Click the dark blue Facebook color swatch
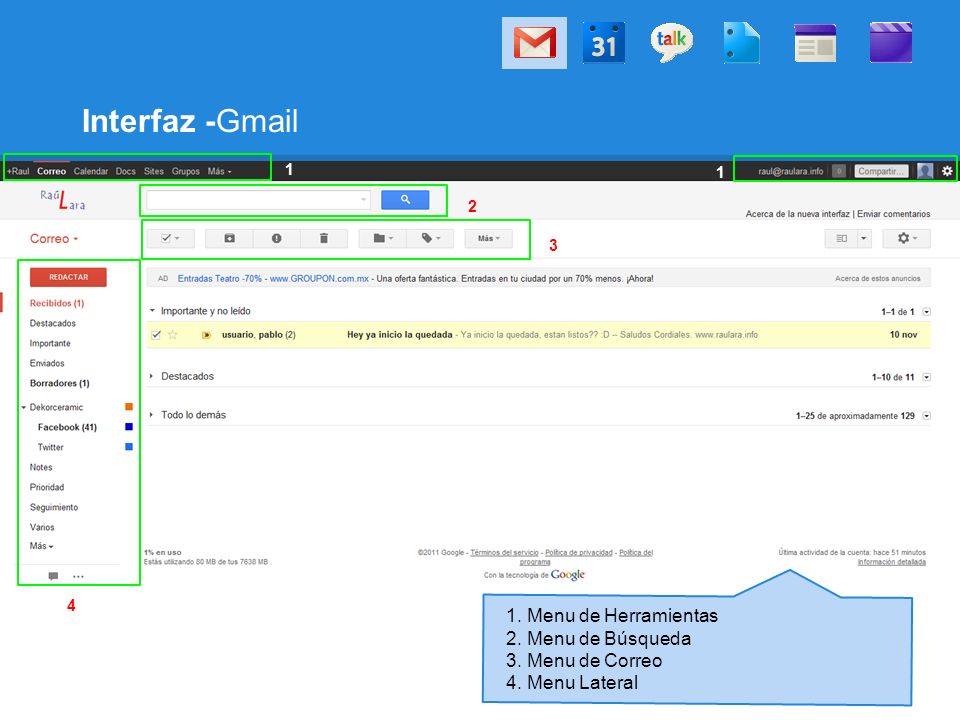The width and height of the screenshot is (960, 720). 129,427
